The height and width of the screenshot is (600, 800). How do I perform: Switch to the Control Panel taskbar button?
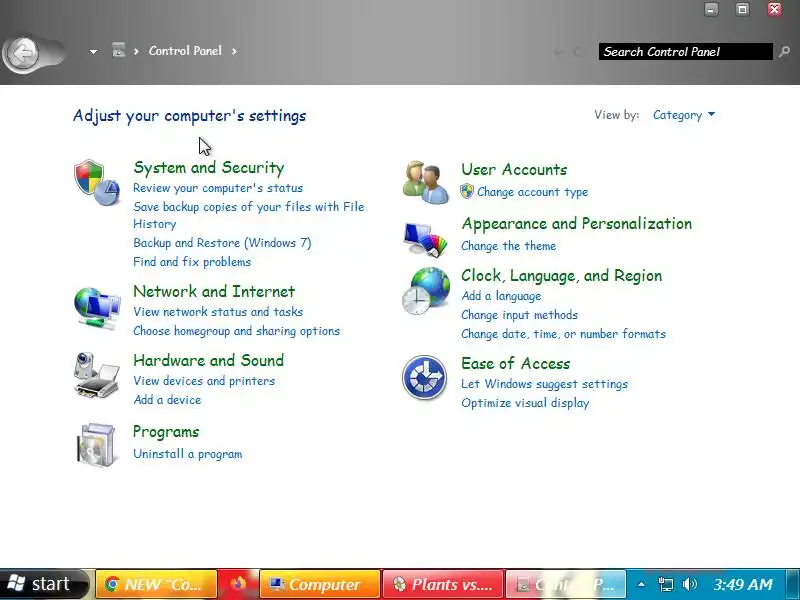(x=565, y=584)
